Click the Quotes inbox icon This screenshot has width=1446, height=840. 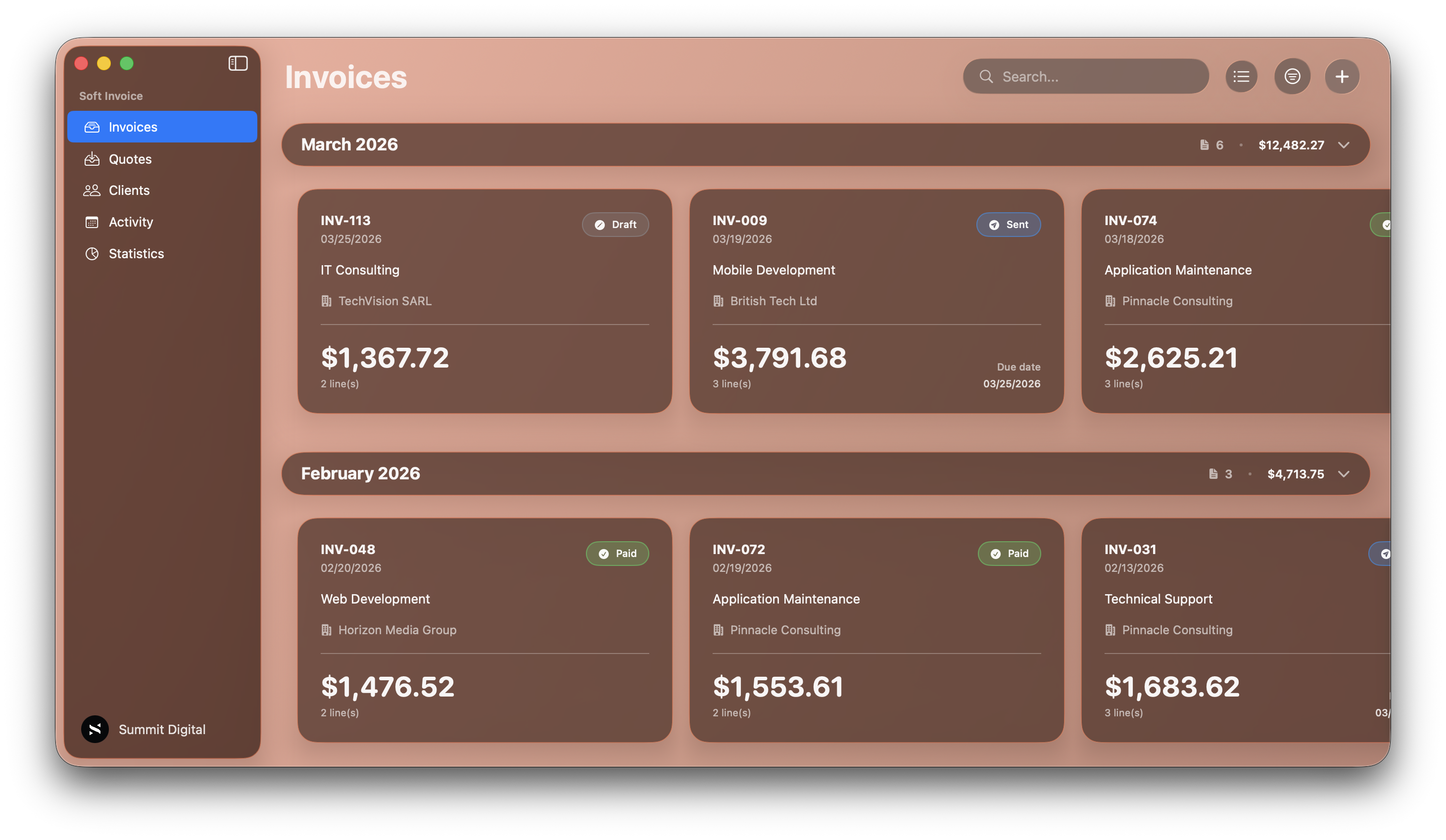pyautogui.click(x=92, y=159)
